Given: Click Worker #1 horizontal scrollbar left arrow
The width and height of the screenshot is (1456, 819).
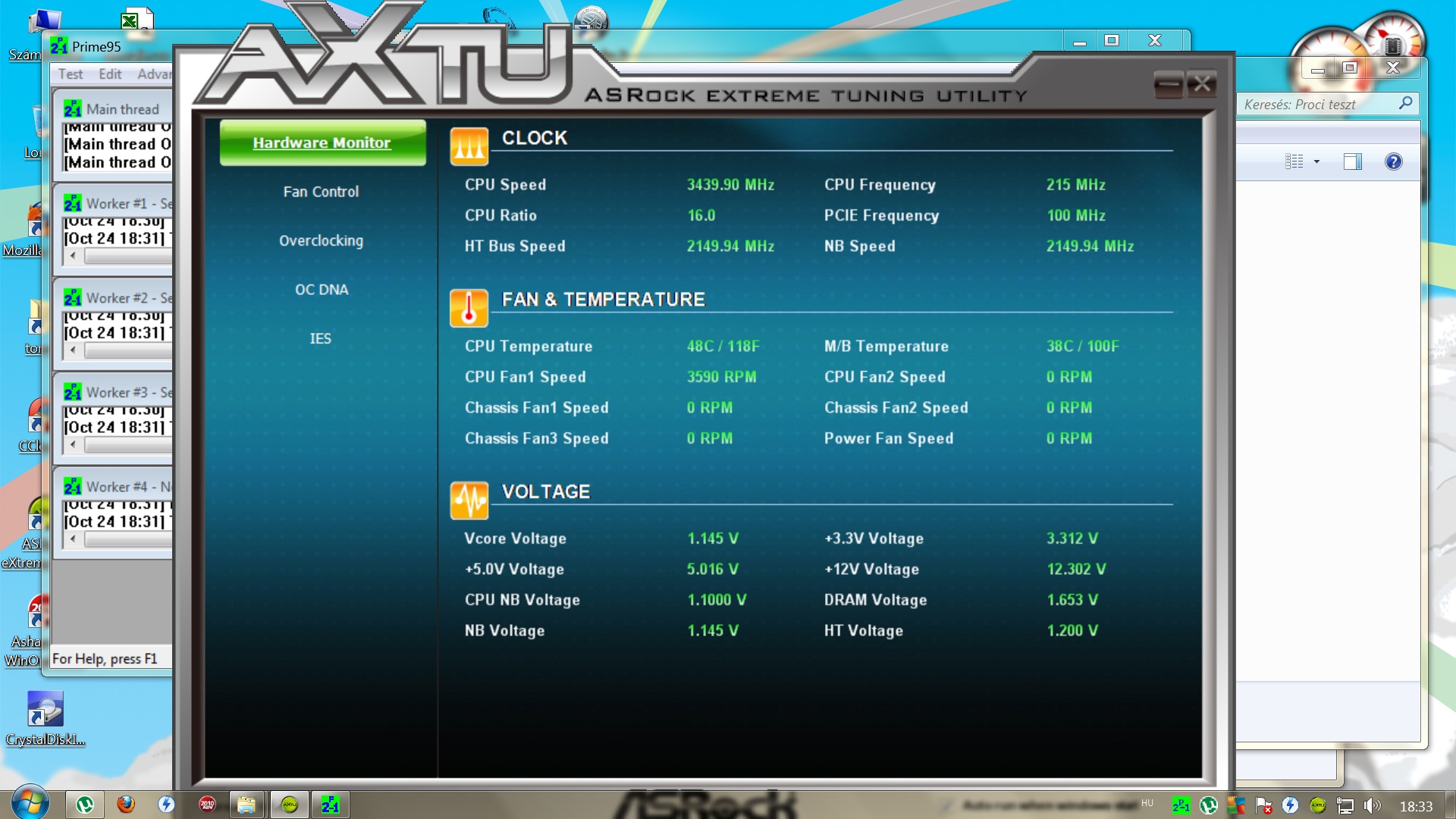Looking at the screenshot, I should 73,256.
